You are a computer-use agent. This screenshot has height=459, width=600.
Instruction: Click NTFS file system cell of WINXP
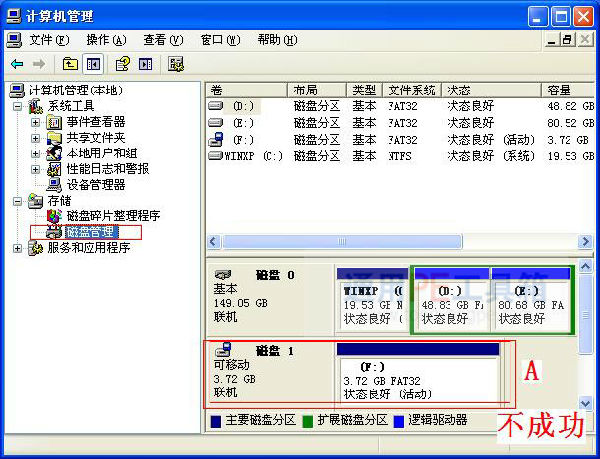[400, 156]
